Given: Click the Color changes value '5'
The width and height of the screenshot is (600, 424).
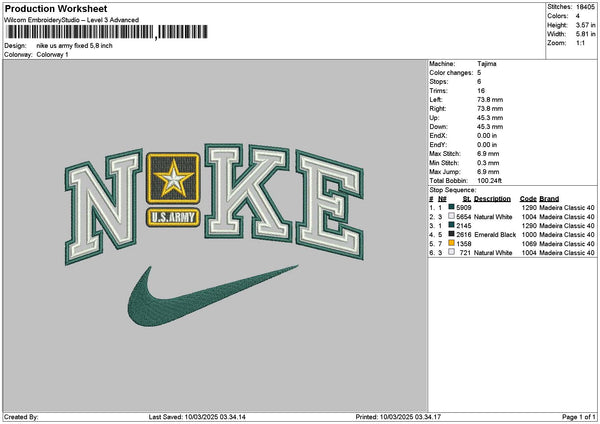Looking at the screenshot, I should (x=479, y=73).
